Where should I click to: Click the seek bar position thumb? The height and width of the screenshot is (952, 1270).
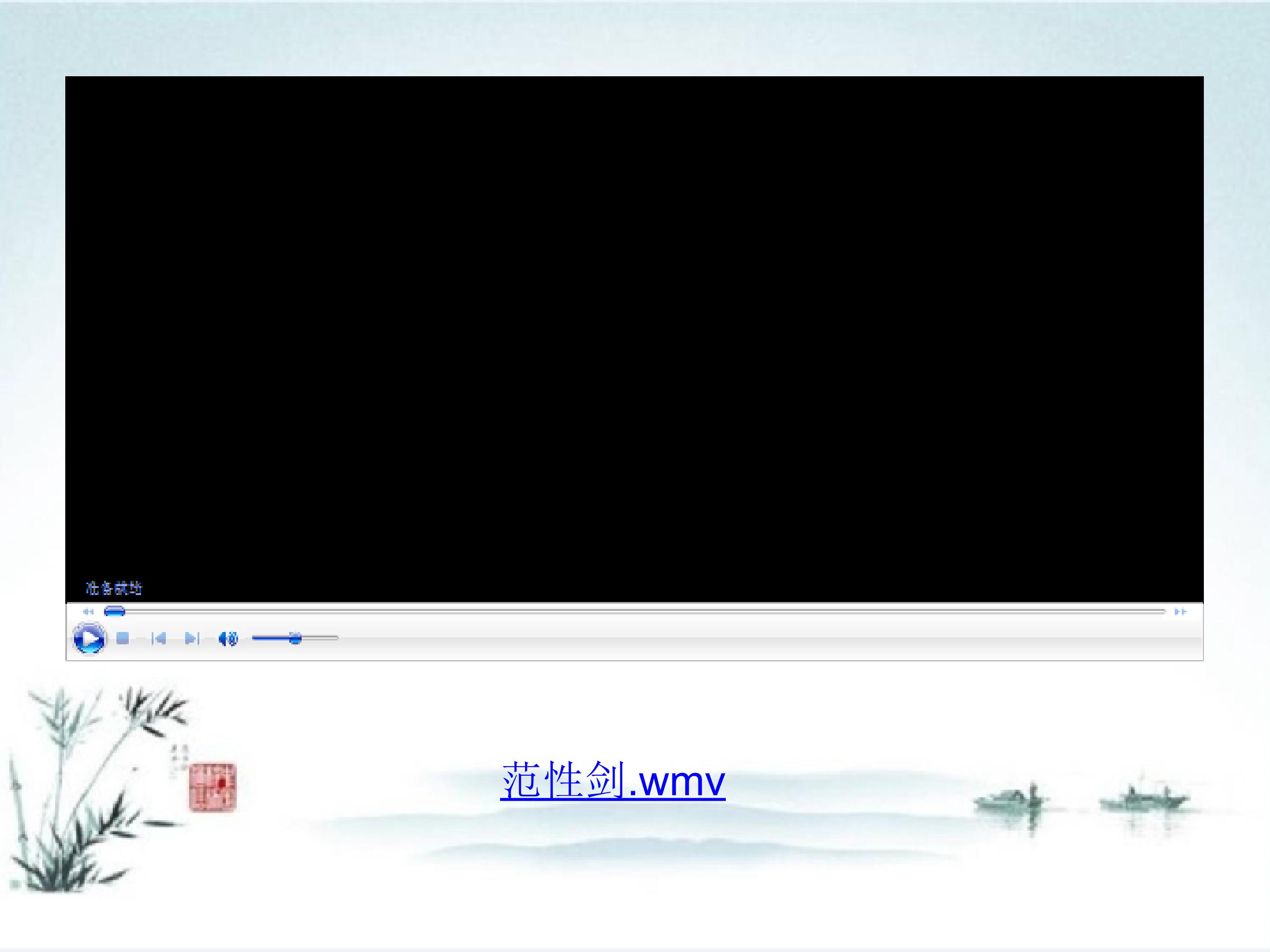pos(114,612)
